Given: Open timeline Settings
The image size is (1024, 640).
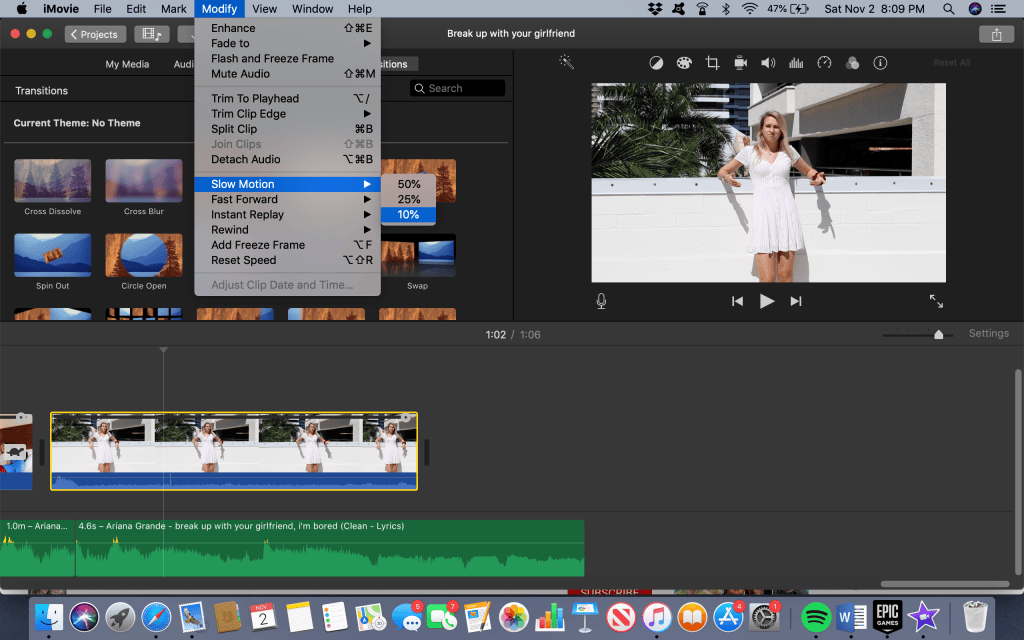Looking at the screenshot, I should (x=989, y=333).
